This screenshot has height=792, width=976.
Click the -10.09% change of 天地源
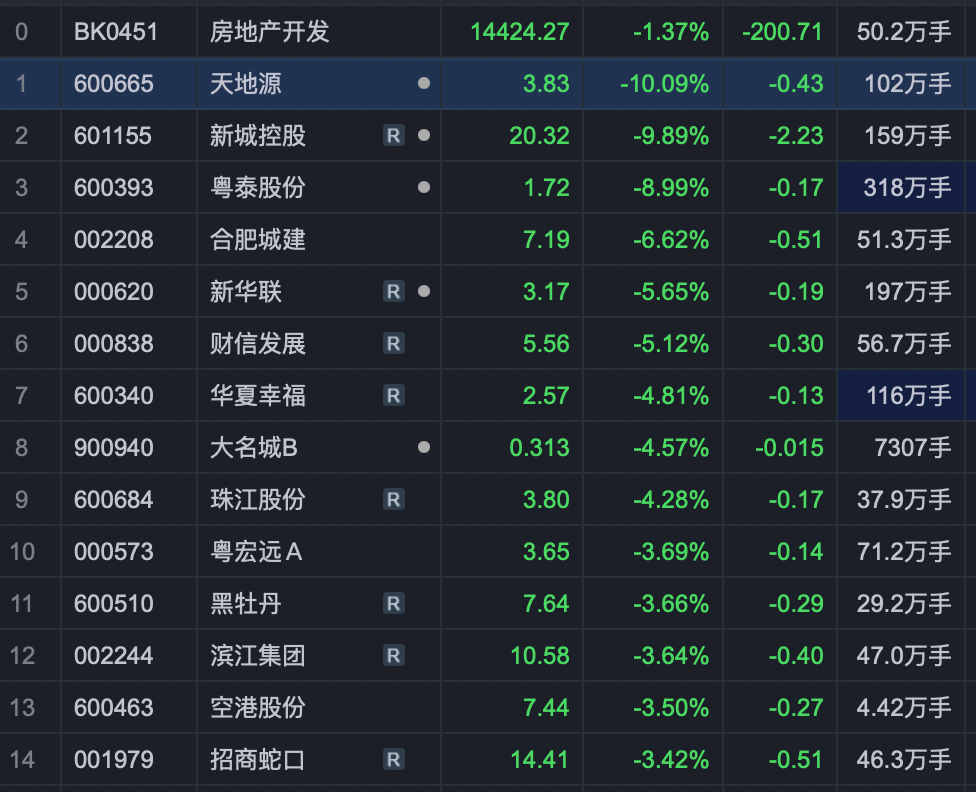click(664, 83)
